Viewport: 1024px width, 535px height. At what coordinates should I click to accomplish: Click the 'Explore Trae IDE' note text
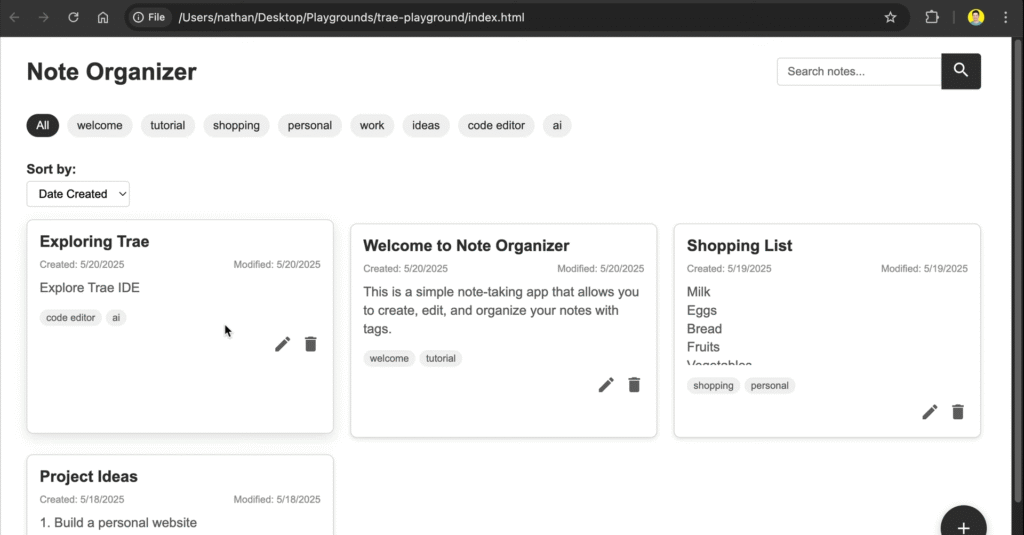pyautogui.click(x=89, y=287)
